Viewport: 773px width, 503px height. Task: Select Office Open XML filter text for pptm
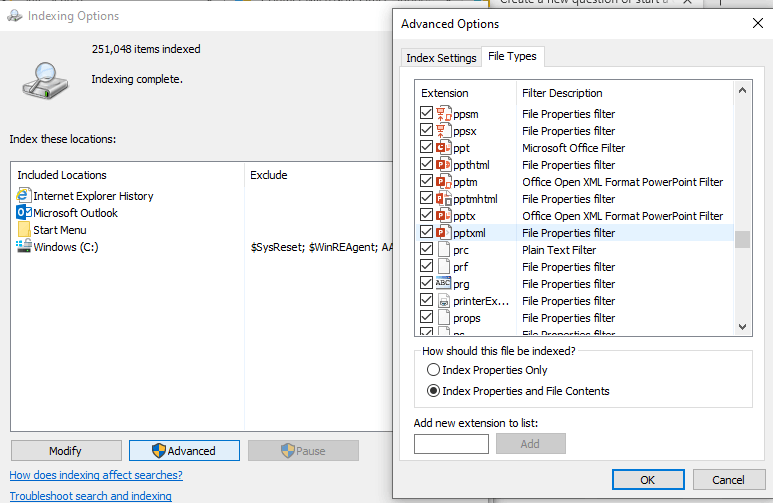point(623,182)
